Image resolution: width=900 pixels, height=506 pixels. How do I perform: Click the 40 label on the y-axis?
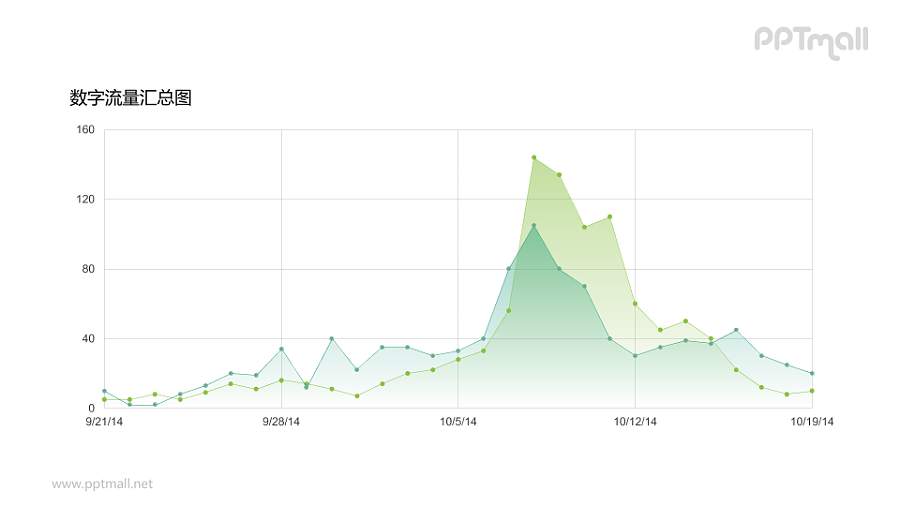[88, 339]
